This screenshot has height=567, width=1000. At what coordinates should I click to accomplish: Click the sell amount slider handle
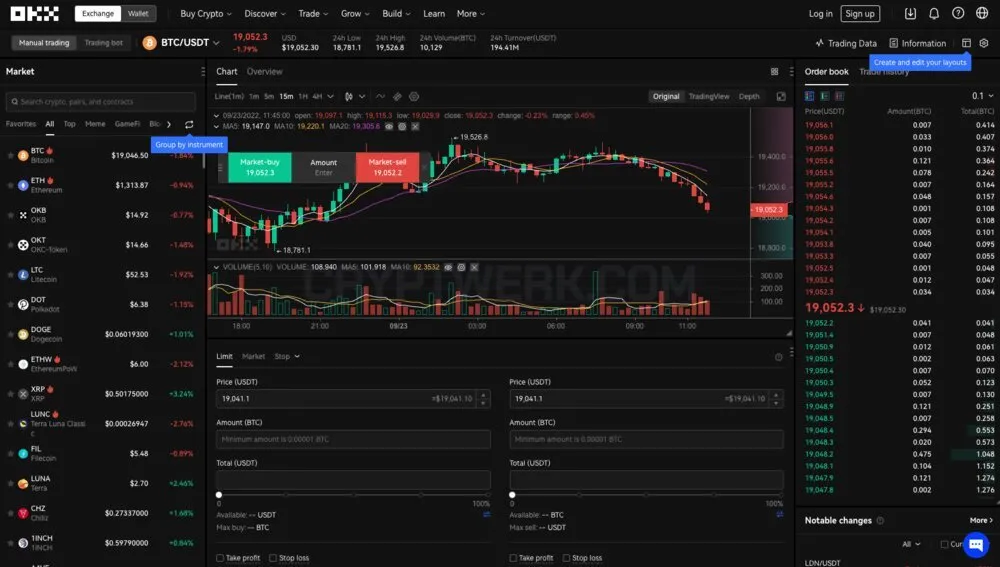tap(512, 495)
